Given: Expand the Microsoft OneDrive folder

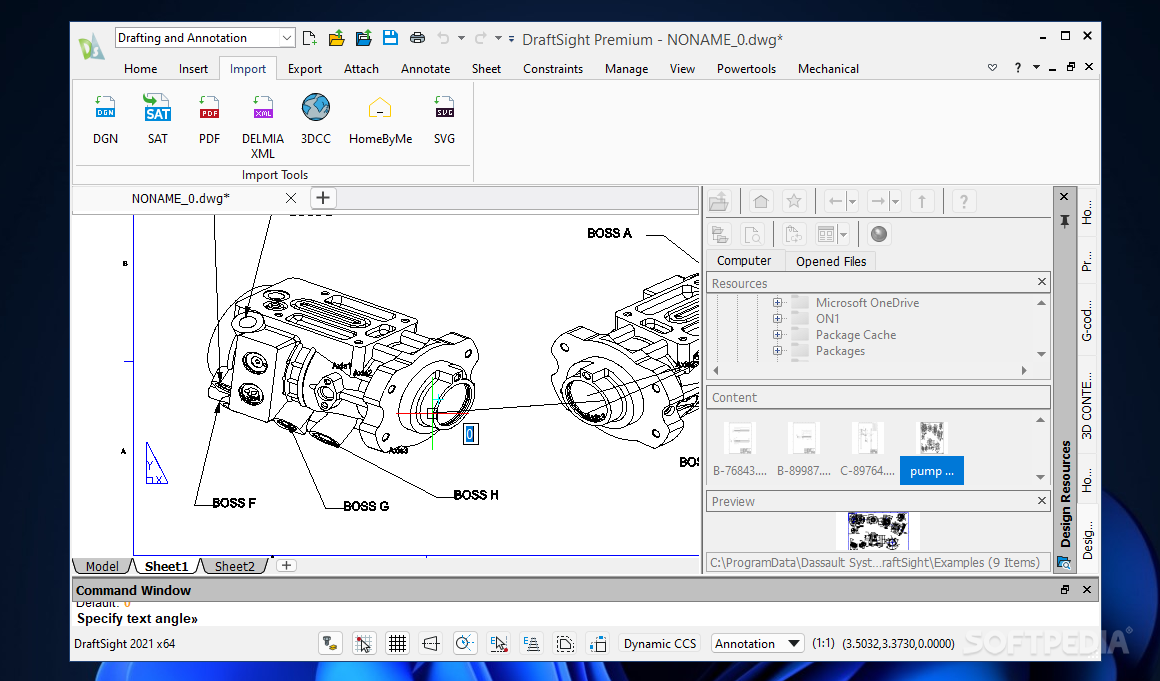Looking at the screenshot, I should coord(778,302).
